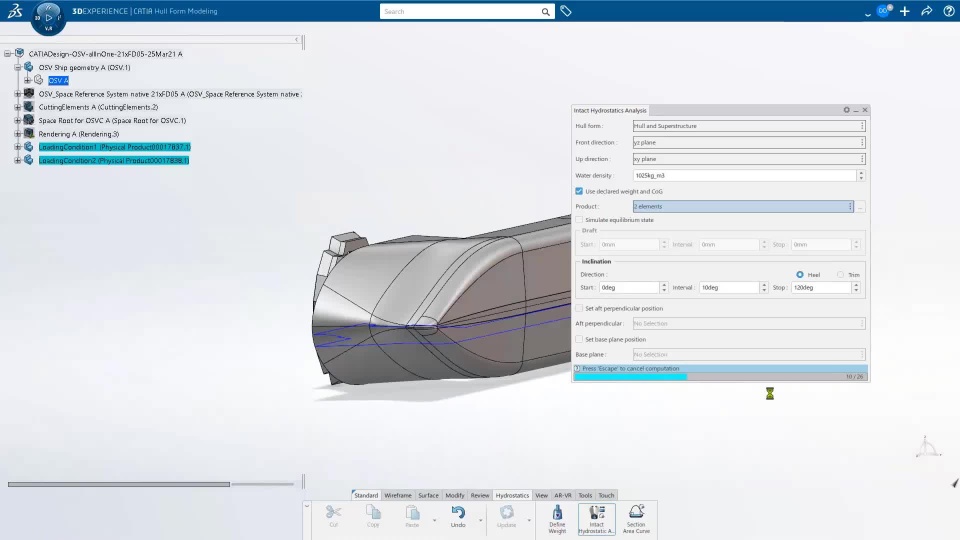Click the inclination Stop 120deg field

click(x=822, y=287)
